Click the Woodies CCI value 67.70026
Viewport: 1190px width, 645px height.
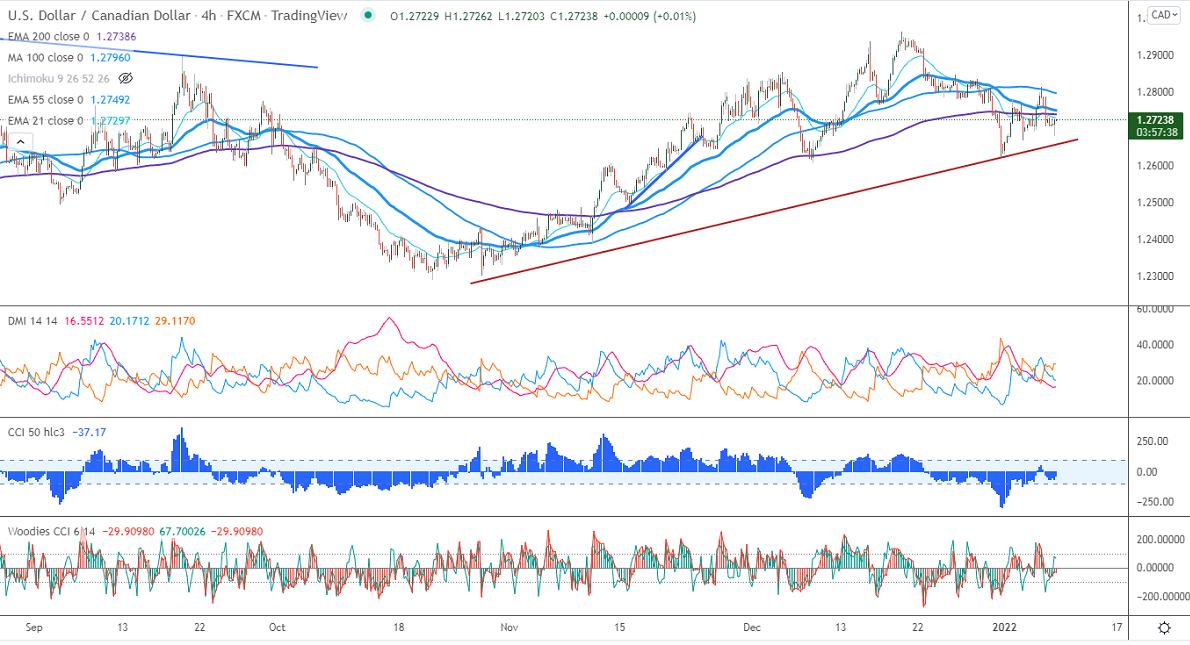(182, 531)
